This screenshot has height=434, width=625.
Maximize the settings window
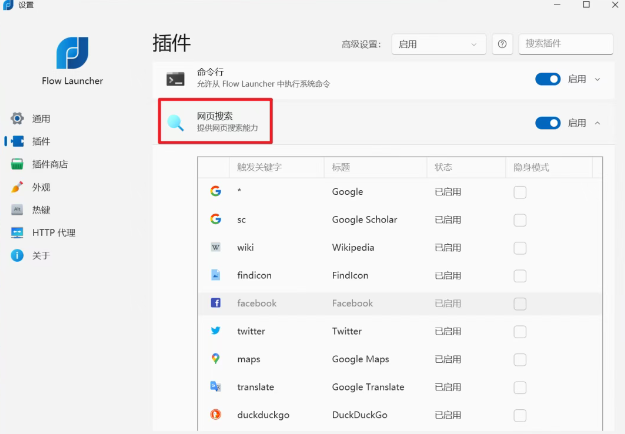point(586,5)
